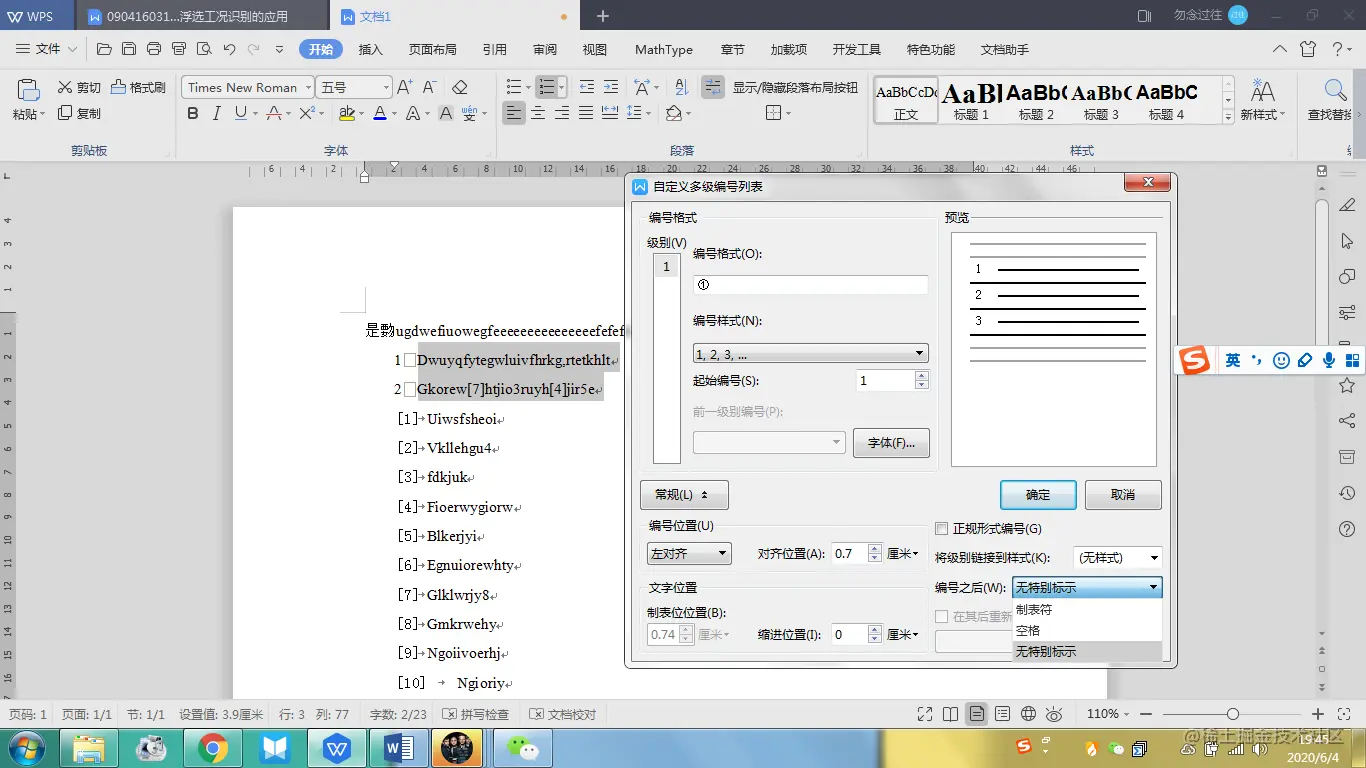Apply center paragraph alignment
Viewport: 1366px width, 768px height.
point(537,113)
